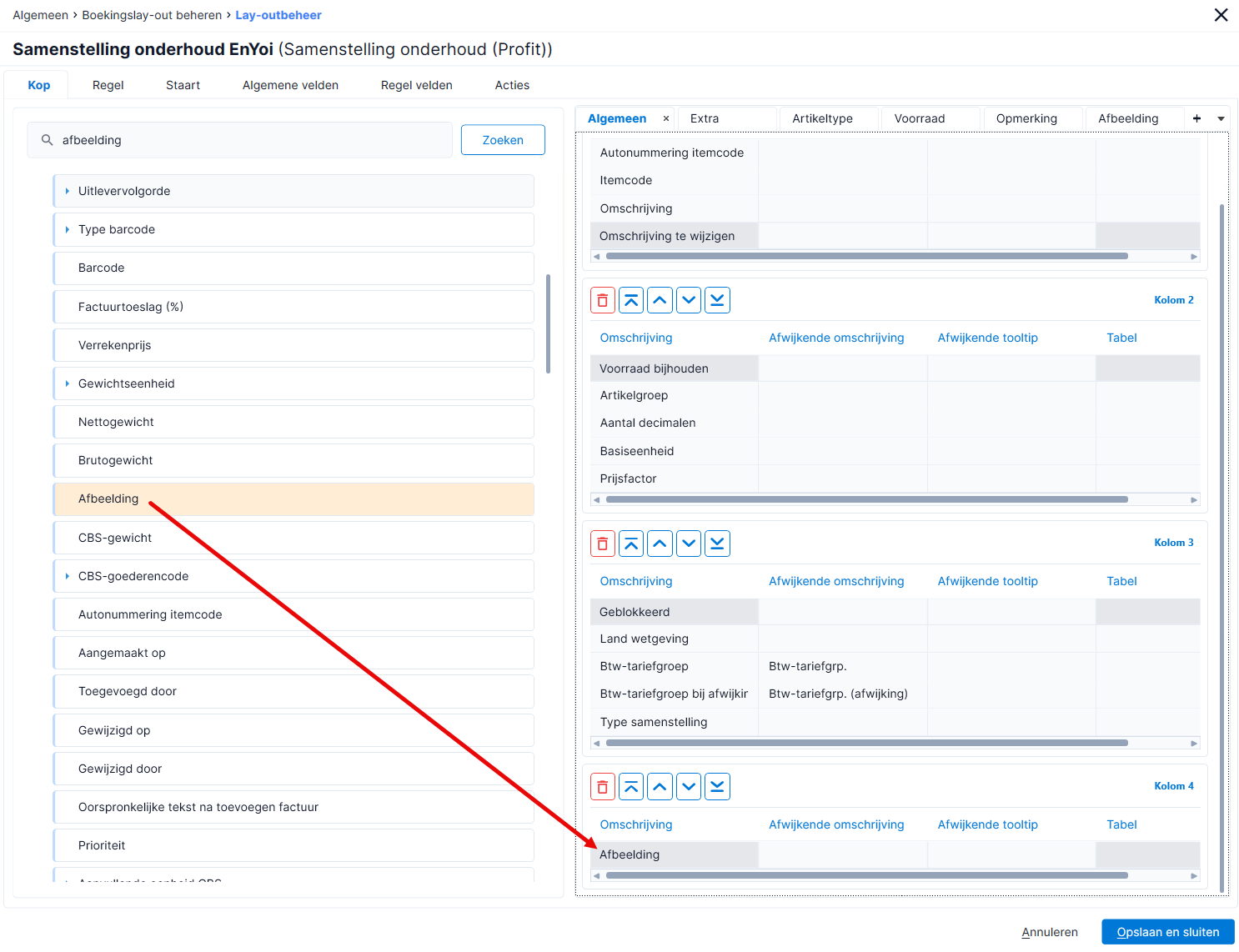This screenshot has width=1239, height=952.
Task: Click Opslaan en sluiten
Action: (1168, 932)
